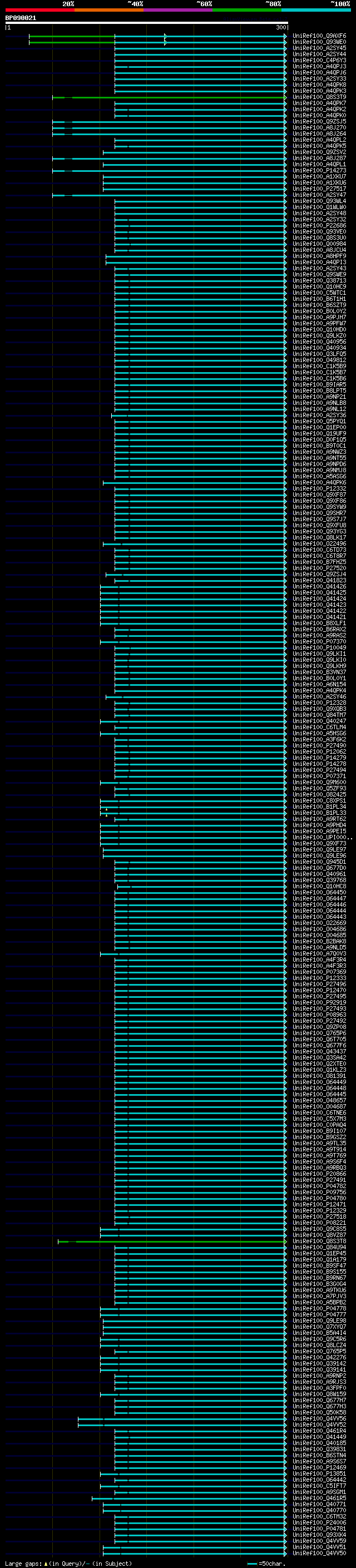Select the UniRef100_B6STN4 label
The width and height of the screenshot is (356, 1568).
(x=319, y=1456)
